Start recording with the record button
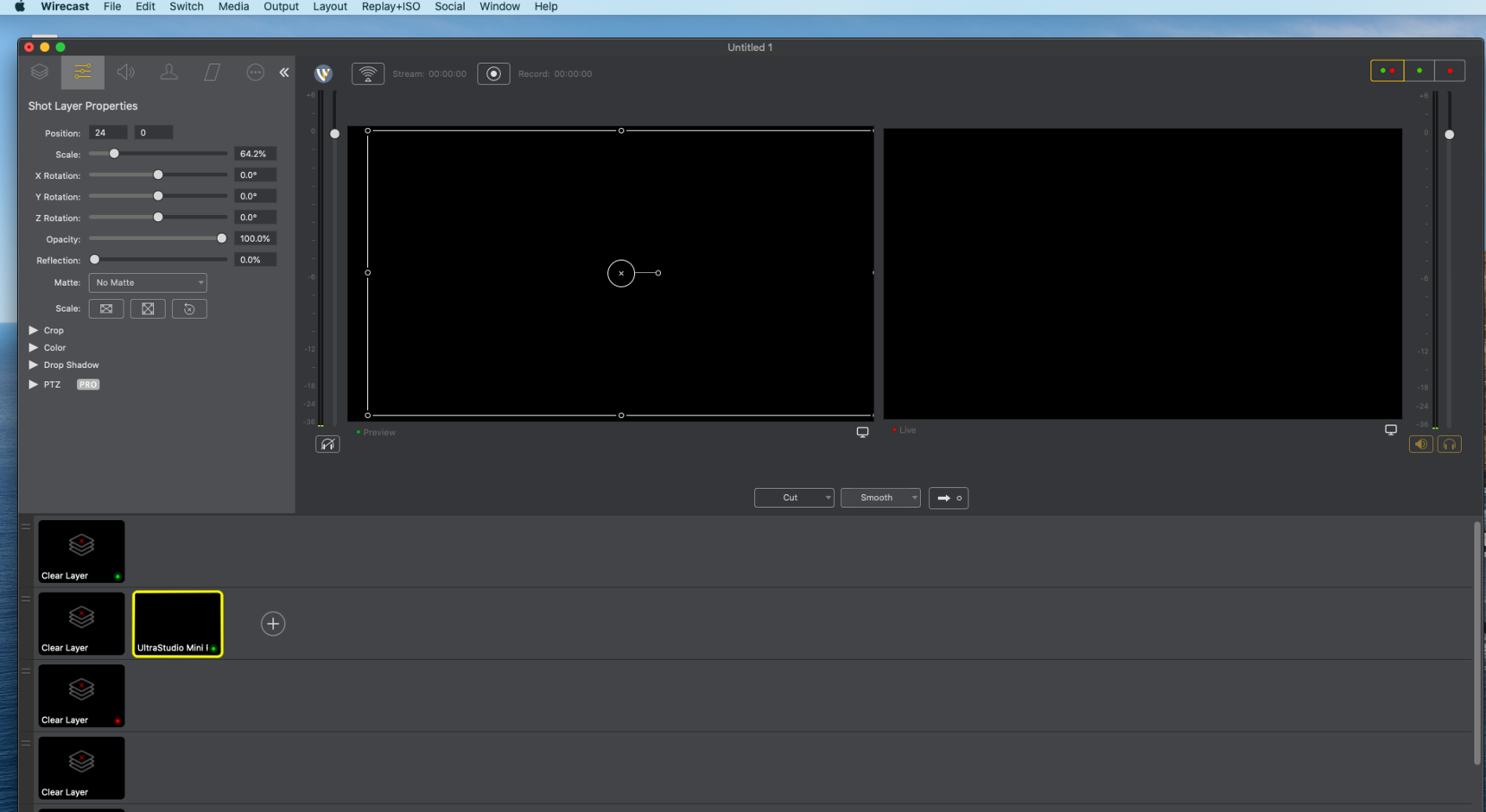This screenshot has width=1486, height=812. tap(493, 73)
